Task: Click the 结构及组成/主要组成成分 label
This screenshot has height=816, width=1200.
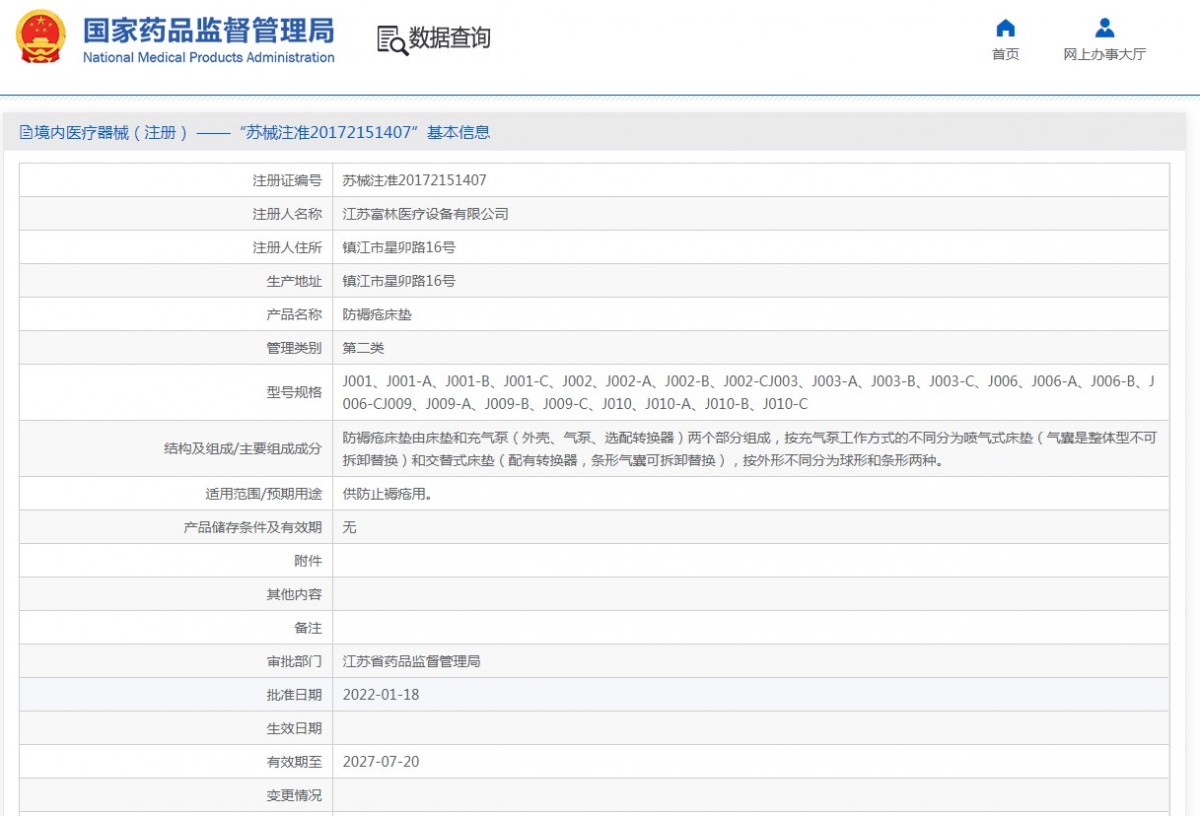Action: (x=243, y=449)
